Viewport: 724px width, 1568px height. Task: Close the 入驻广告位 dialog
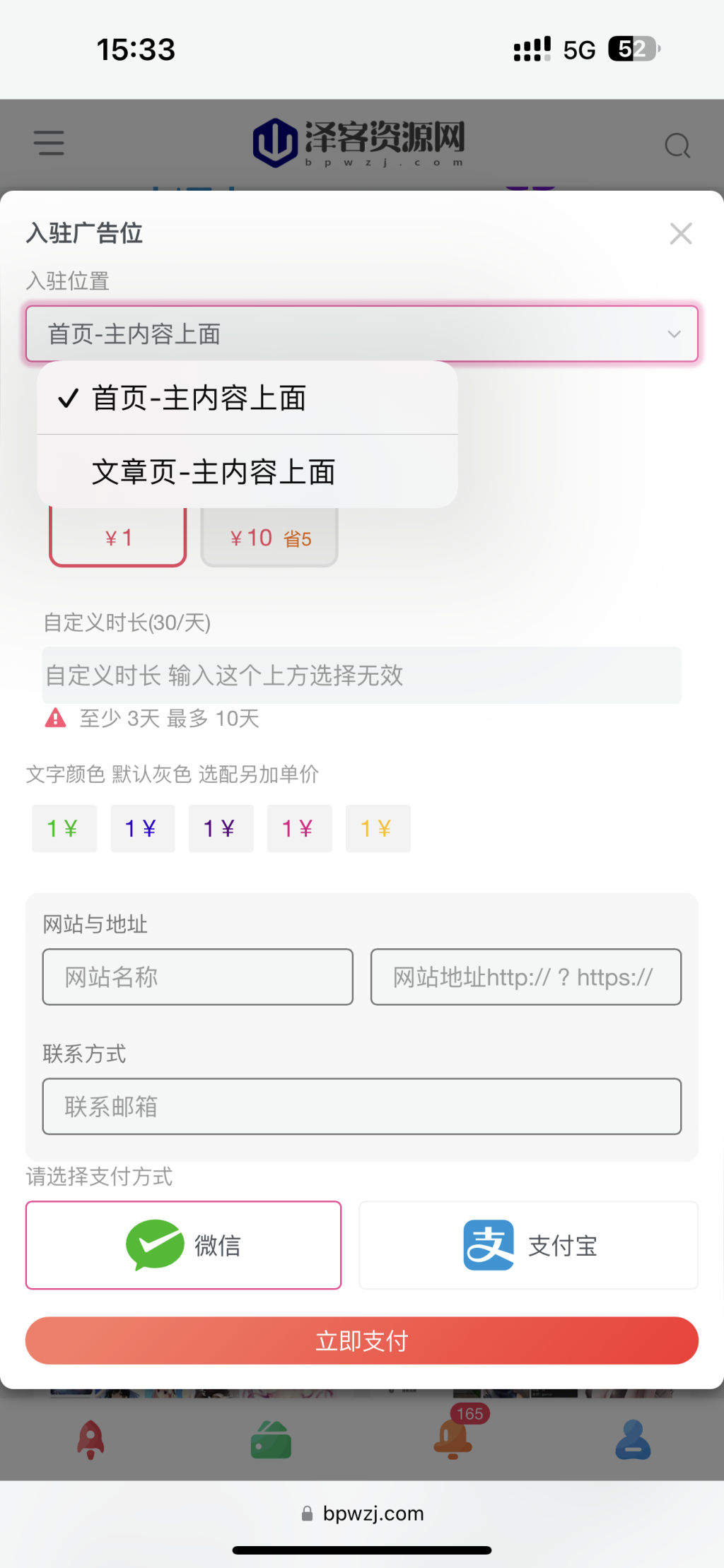coord(681,233)
